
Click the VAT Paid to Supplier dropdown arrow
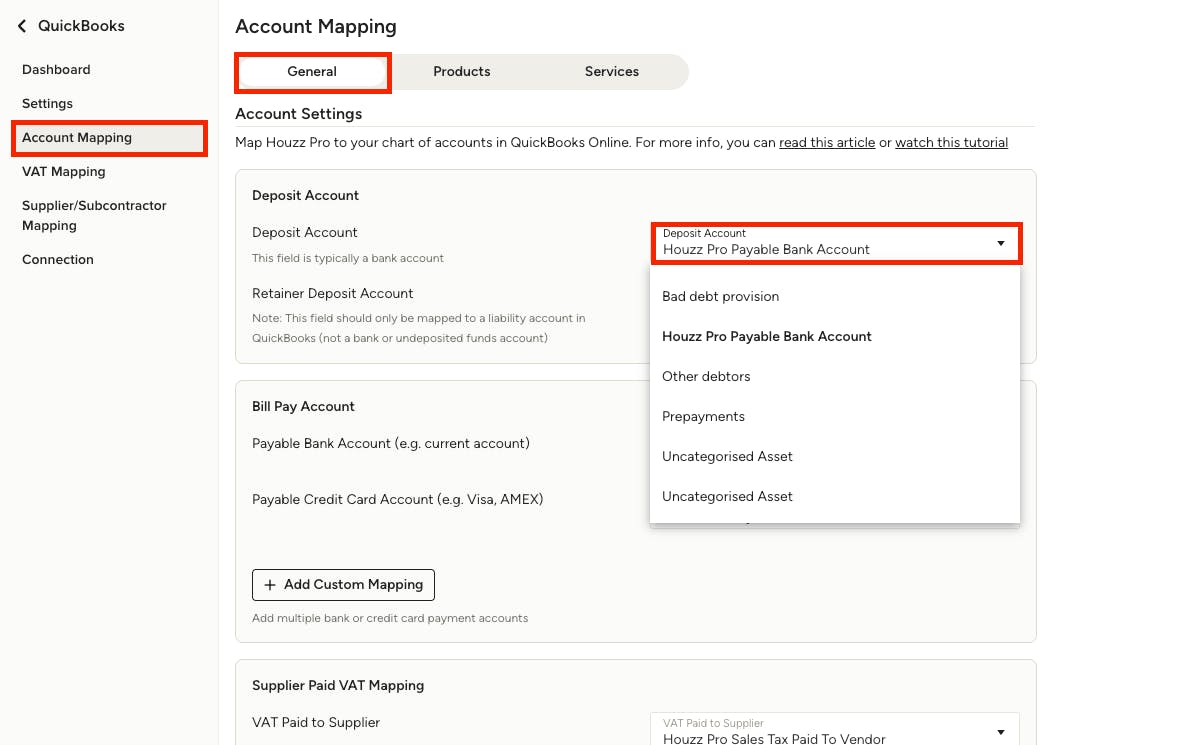[1000, 732]
